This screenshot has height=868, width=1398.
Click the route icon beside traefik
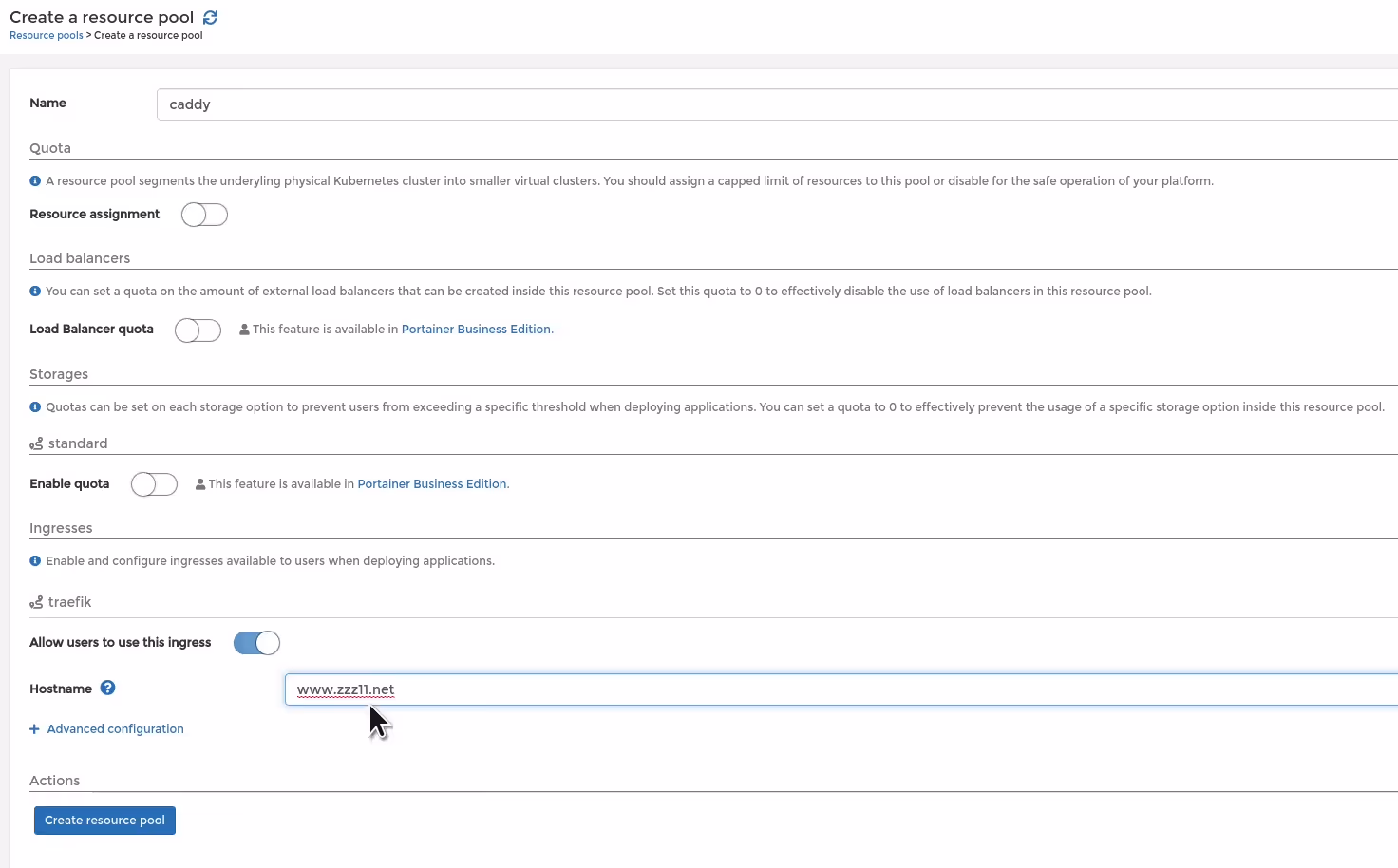click(x=36, y=602)
